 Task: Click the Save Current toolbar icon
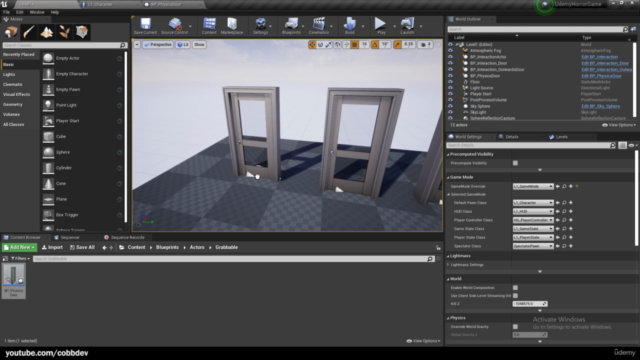click(145, 26)
